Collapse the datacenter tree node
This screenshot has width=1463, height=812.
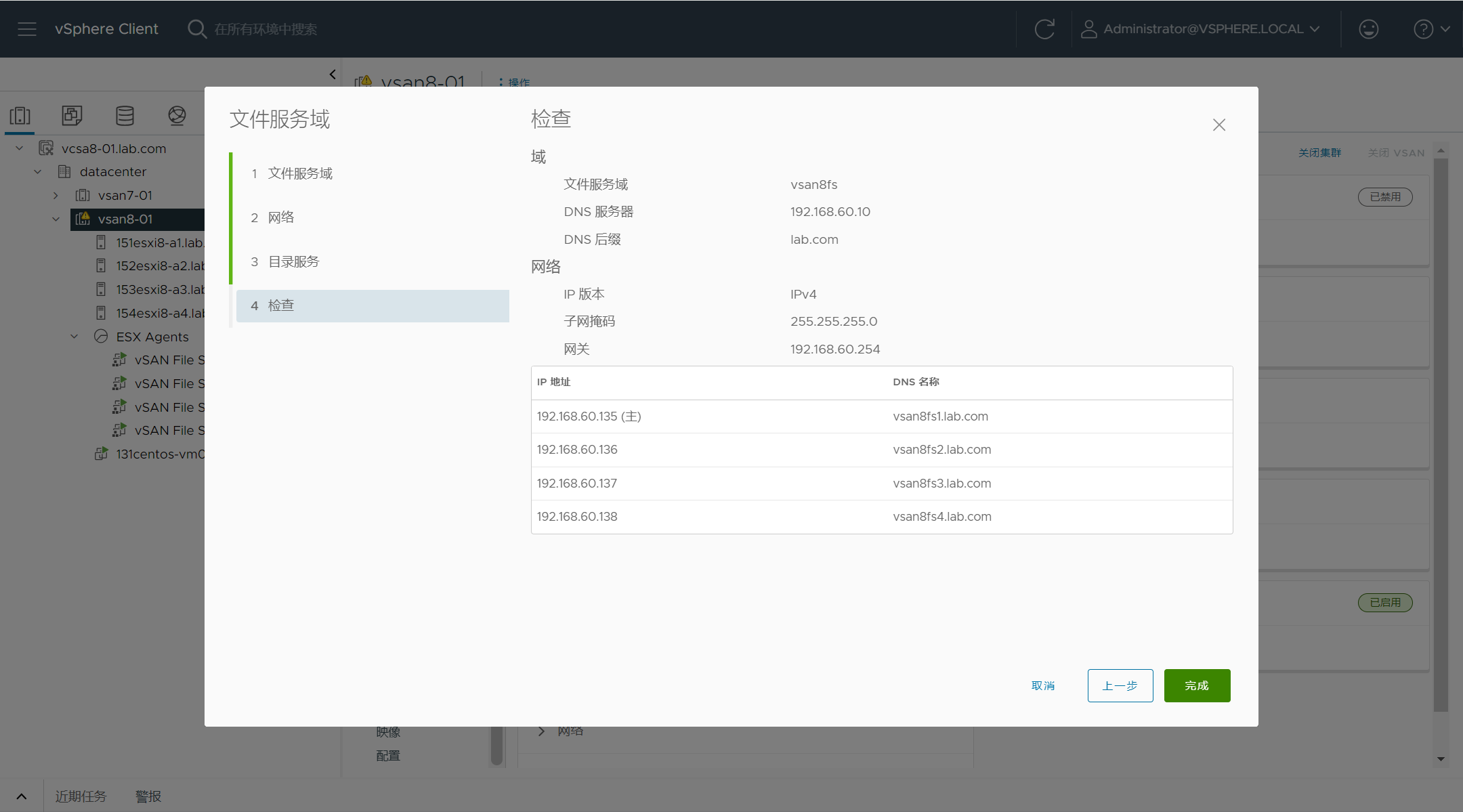[x=38, y=172]
